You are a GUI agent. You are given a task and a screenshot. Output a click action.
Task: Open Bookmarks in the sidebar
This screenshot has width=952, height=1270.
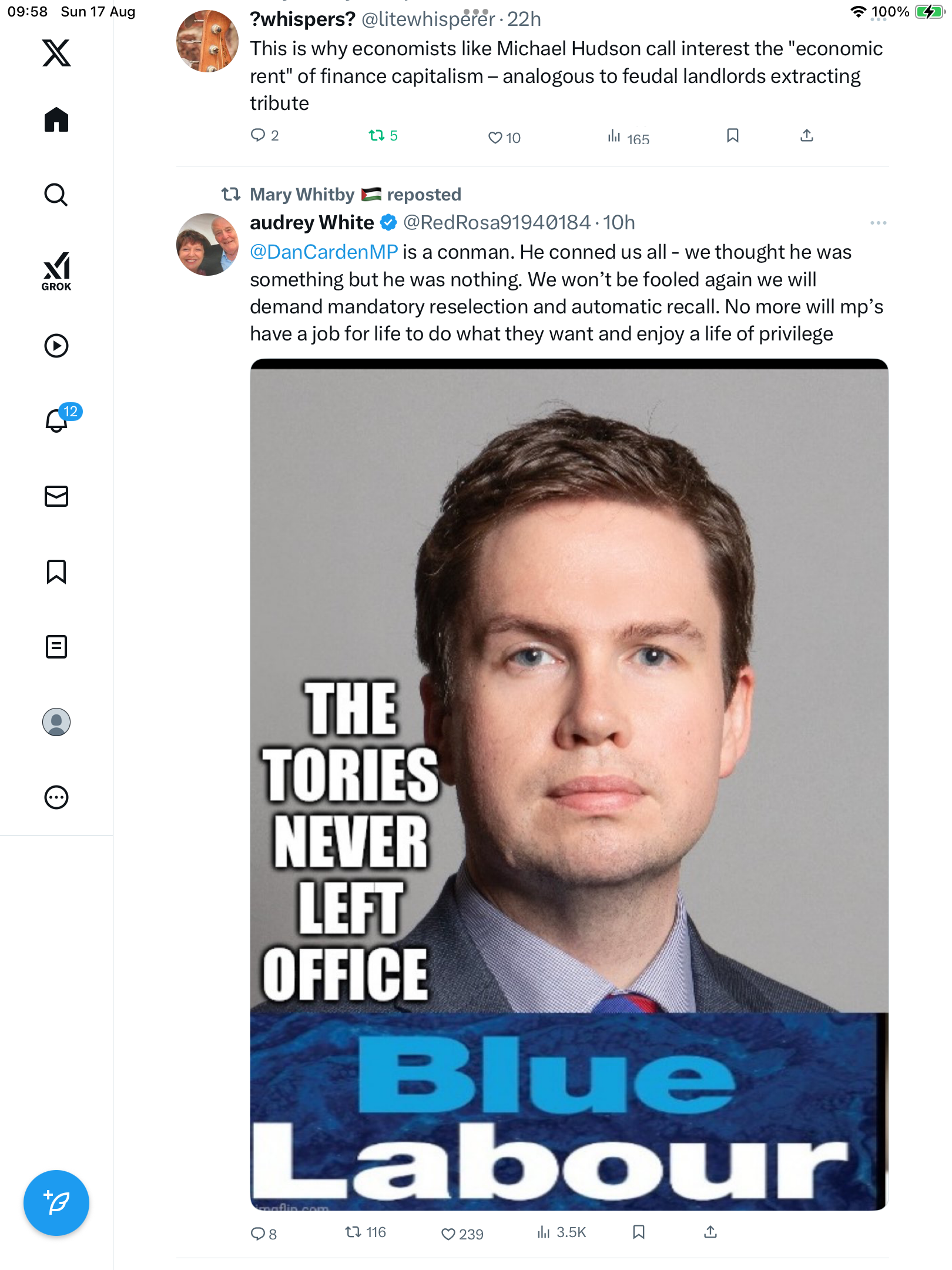coord(56,571)
